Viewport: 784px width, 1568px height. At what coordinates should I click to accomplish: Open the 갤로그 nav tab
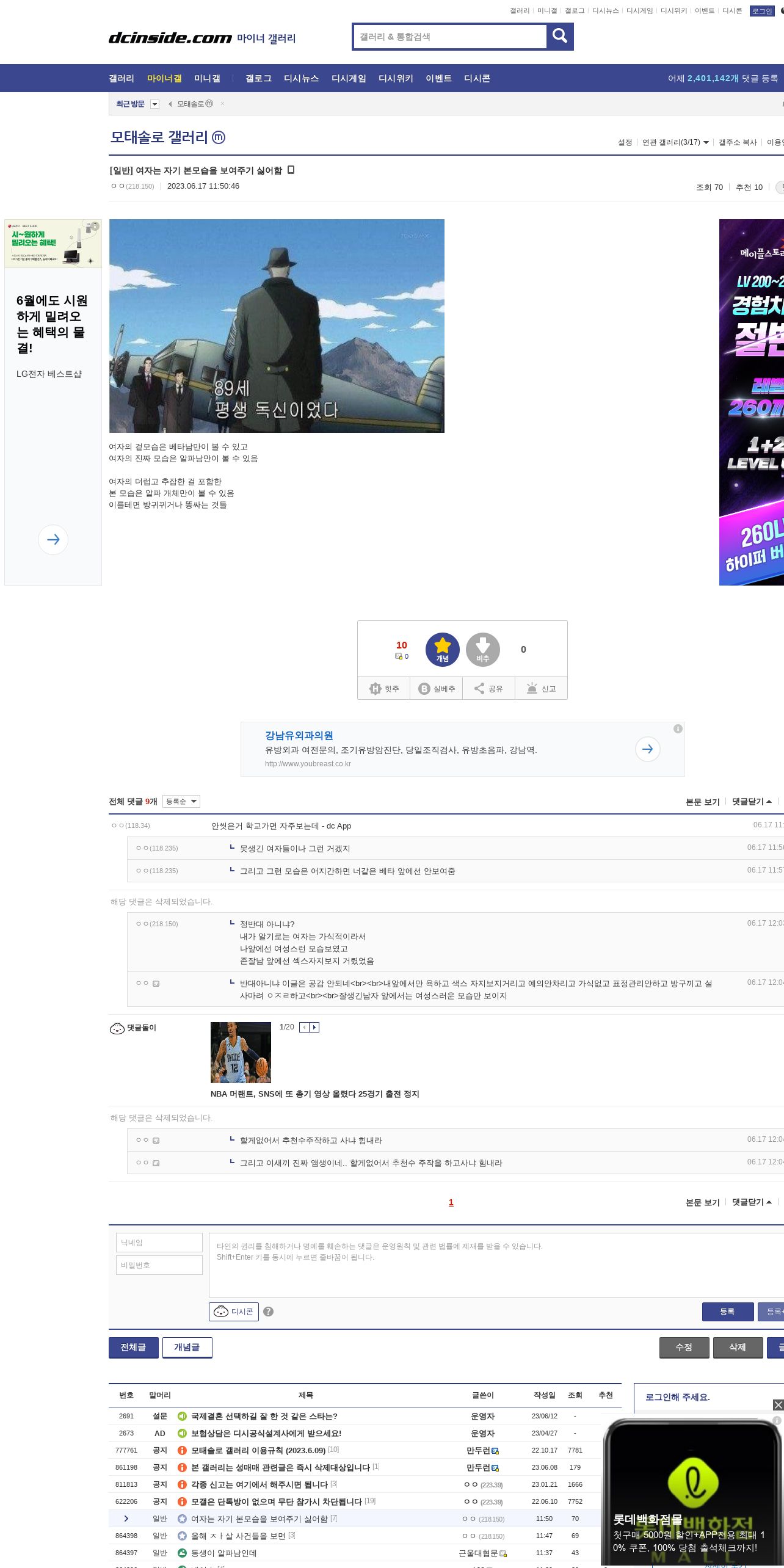coord(258,78)
